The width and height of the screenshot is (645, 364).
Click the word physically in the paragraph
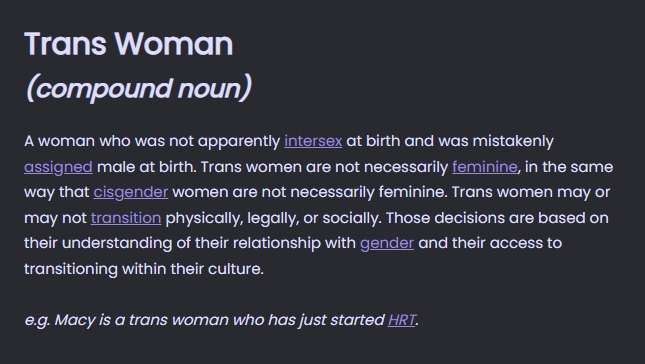pos(204,218)
